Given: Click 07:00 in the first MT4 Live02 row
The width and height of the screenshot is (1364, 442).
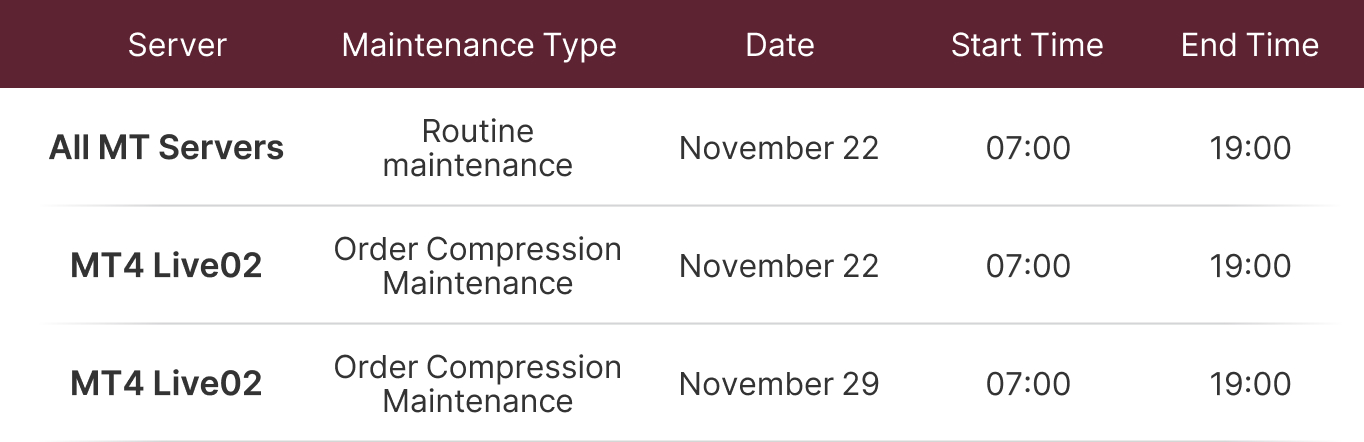Looking at the screenshot, I should point(1028,266).
